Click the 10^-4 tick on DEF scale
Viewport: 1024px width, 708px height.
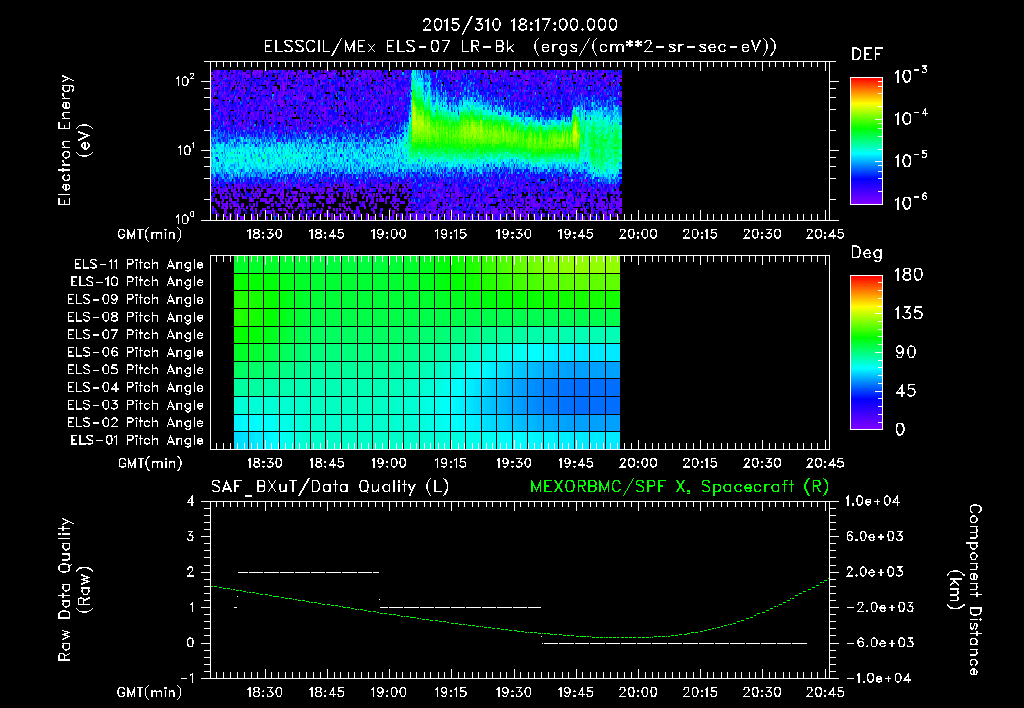[x=911, y=118]
